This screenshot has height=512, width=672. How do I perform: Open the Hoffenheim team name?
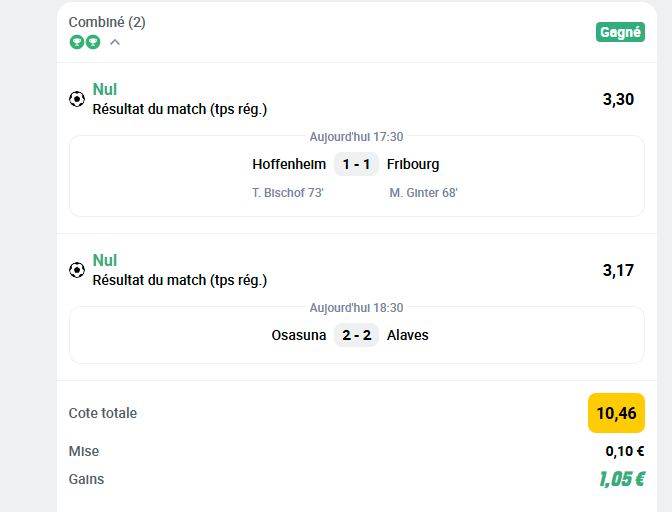289,164
